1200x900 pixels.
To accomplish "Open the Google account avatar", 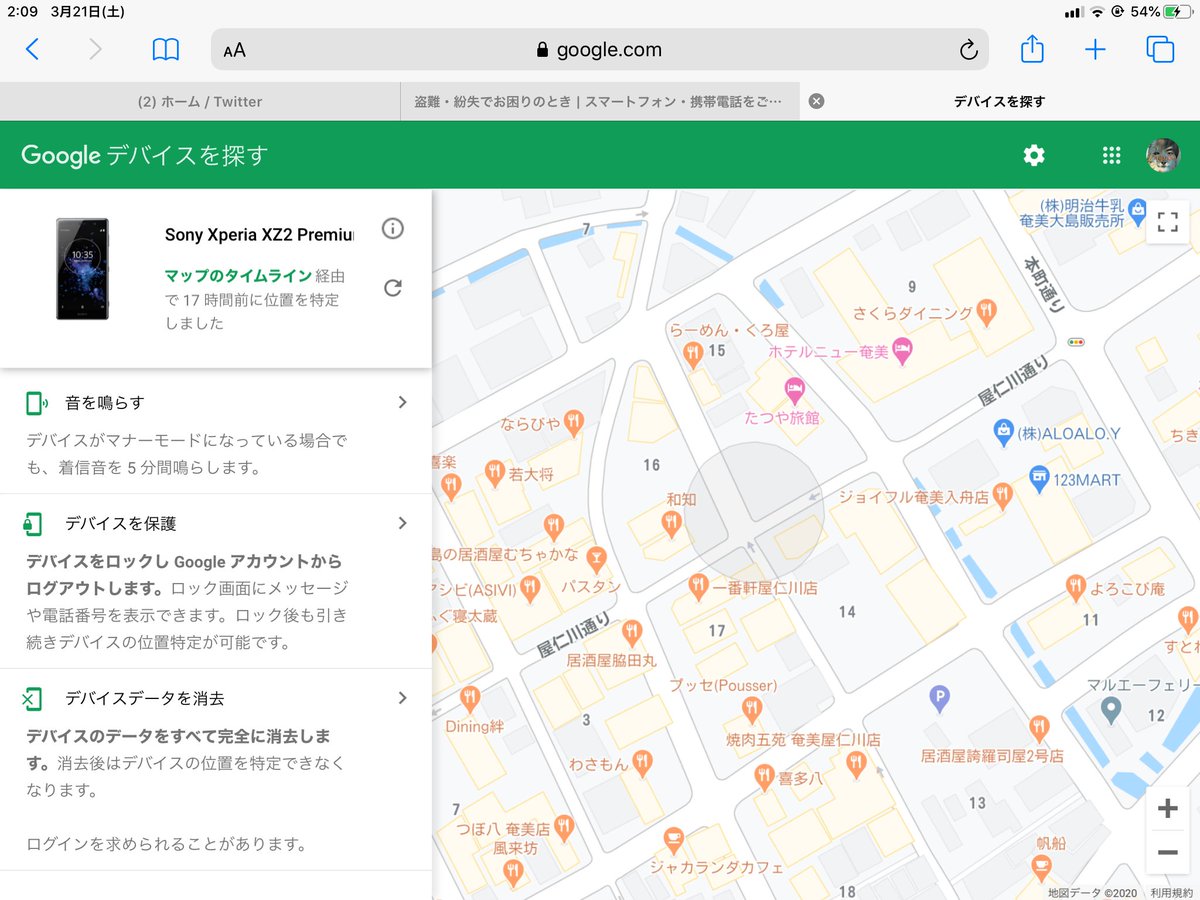I will [1163, 155].
